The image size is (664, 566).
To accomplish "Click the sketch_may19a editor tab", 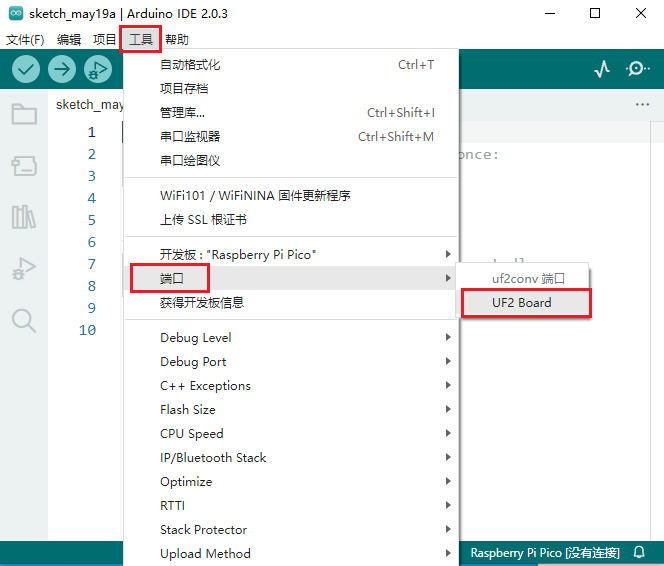I will pos(89,105).
